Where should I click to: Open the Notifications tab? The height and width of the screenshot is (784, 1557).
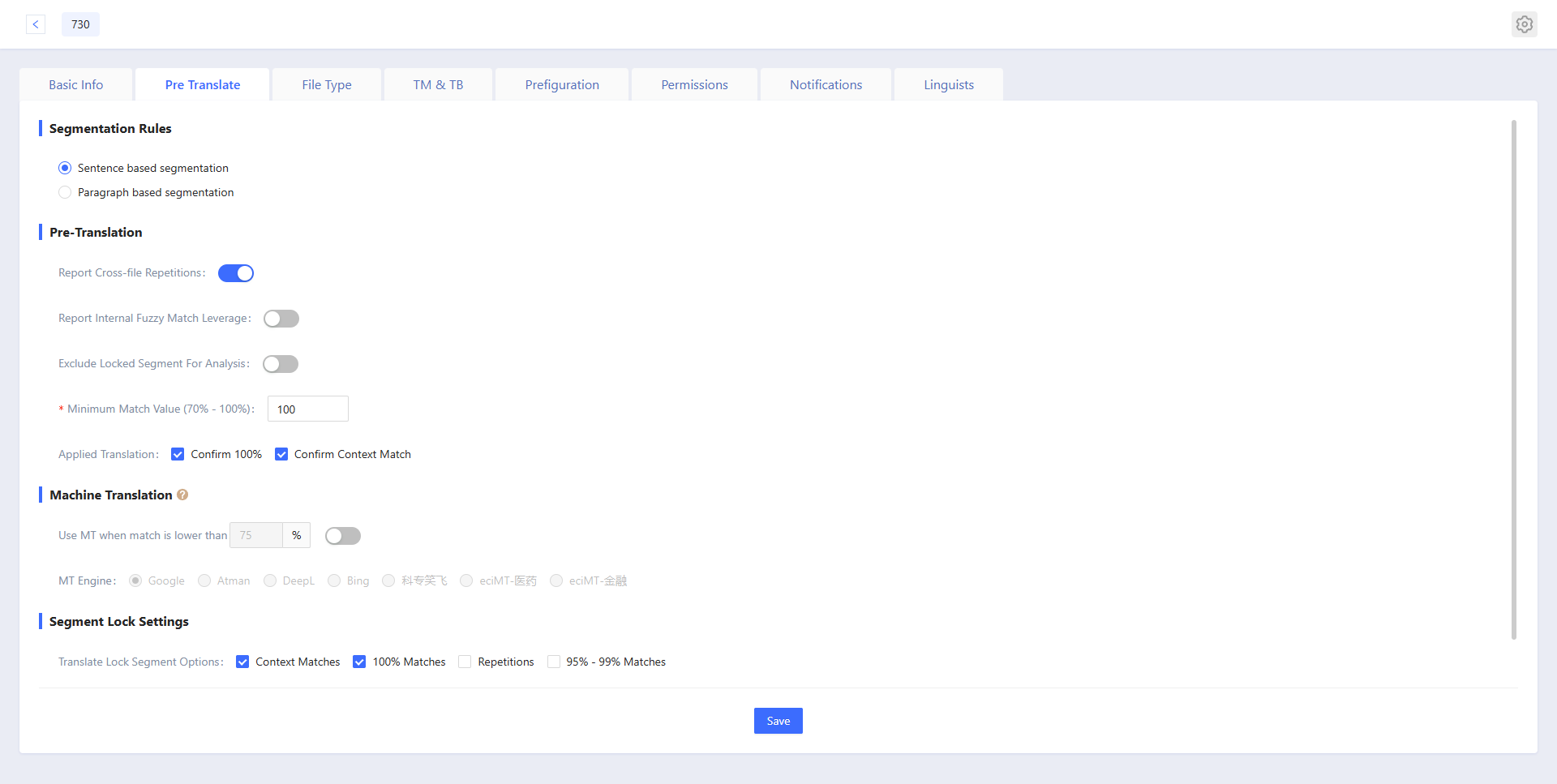click(826, 84)
